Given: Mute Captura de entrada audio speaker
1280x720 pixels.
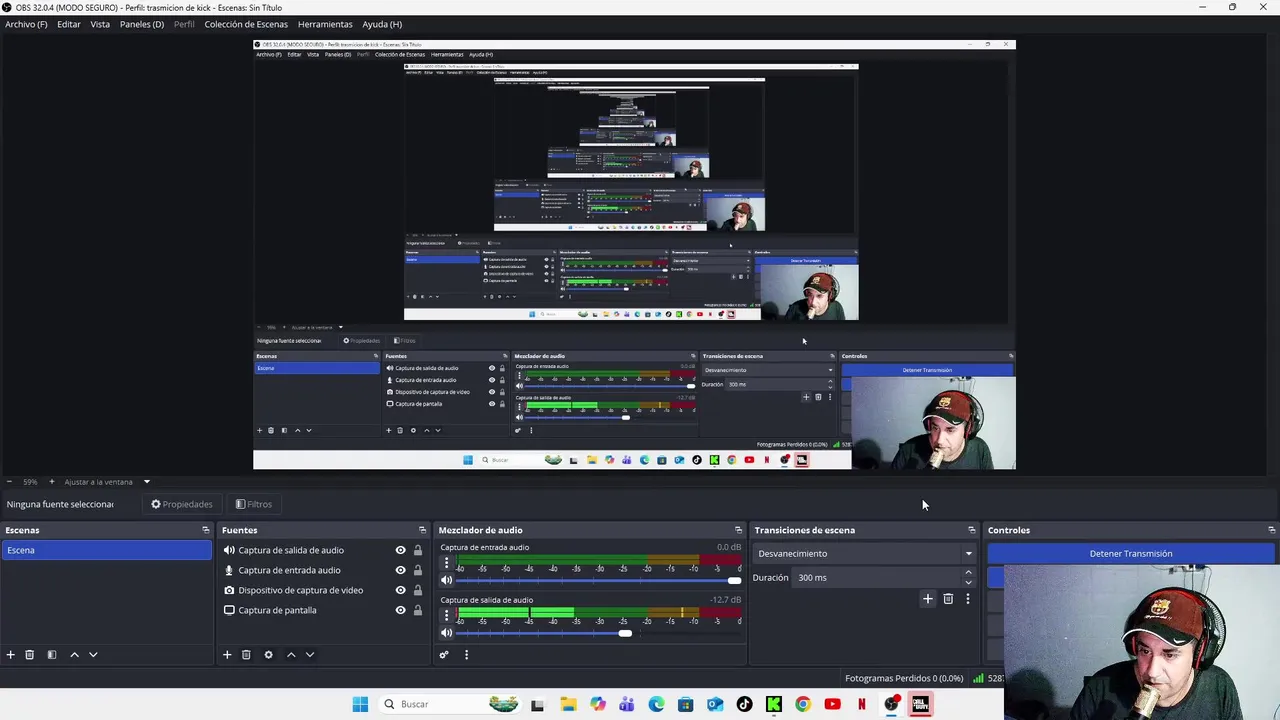Looking at the screenshot, I should pyautogui.click(x=447, y=580).
